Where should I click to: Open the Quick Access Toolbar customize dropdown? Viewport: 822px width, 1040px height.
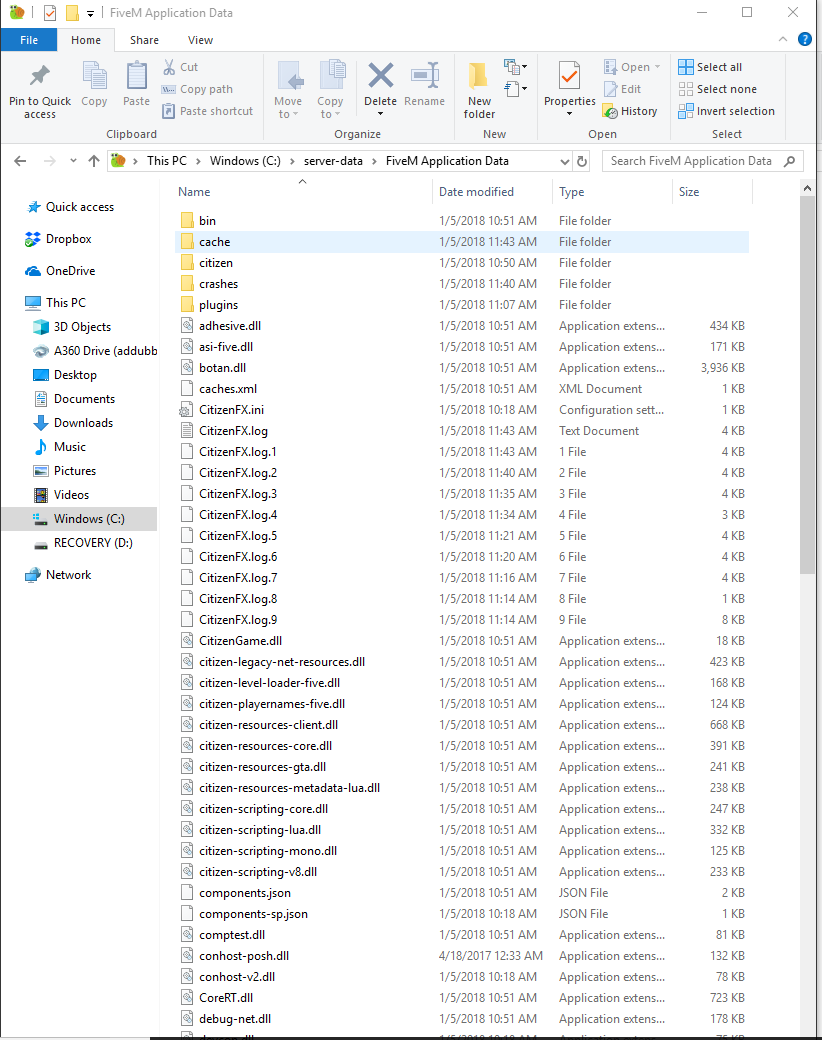click(x=90, y=13)
